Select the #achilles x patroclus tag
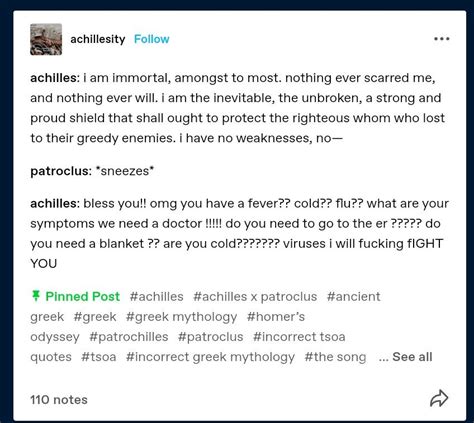The image size is (474, 423). (255, 296)
